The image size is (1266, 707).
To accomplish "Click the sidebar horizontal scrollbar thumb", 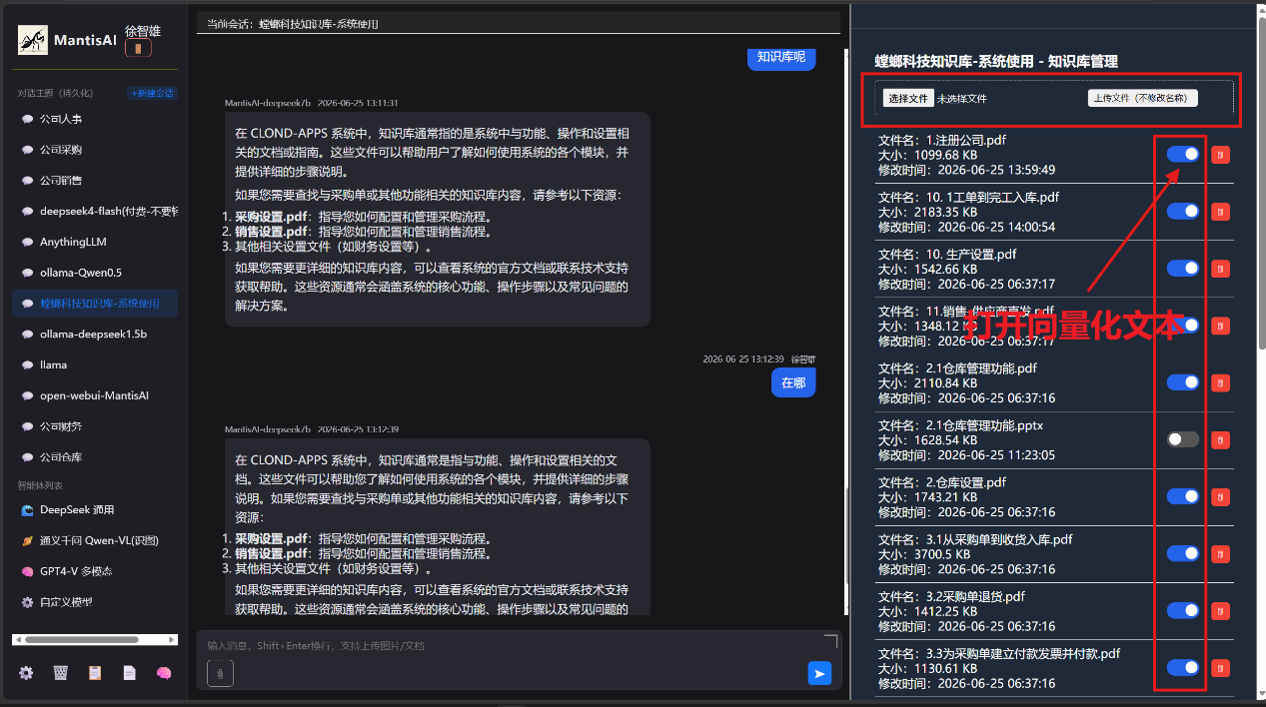I will (x=80, y=639).
